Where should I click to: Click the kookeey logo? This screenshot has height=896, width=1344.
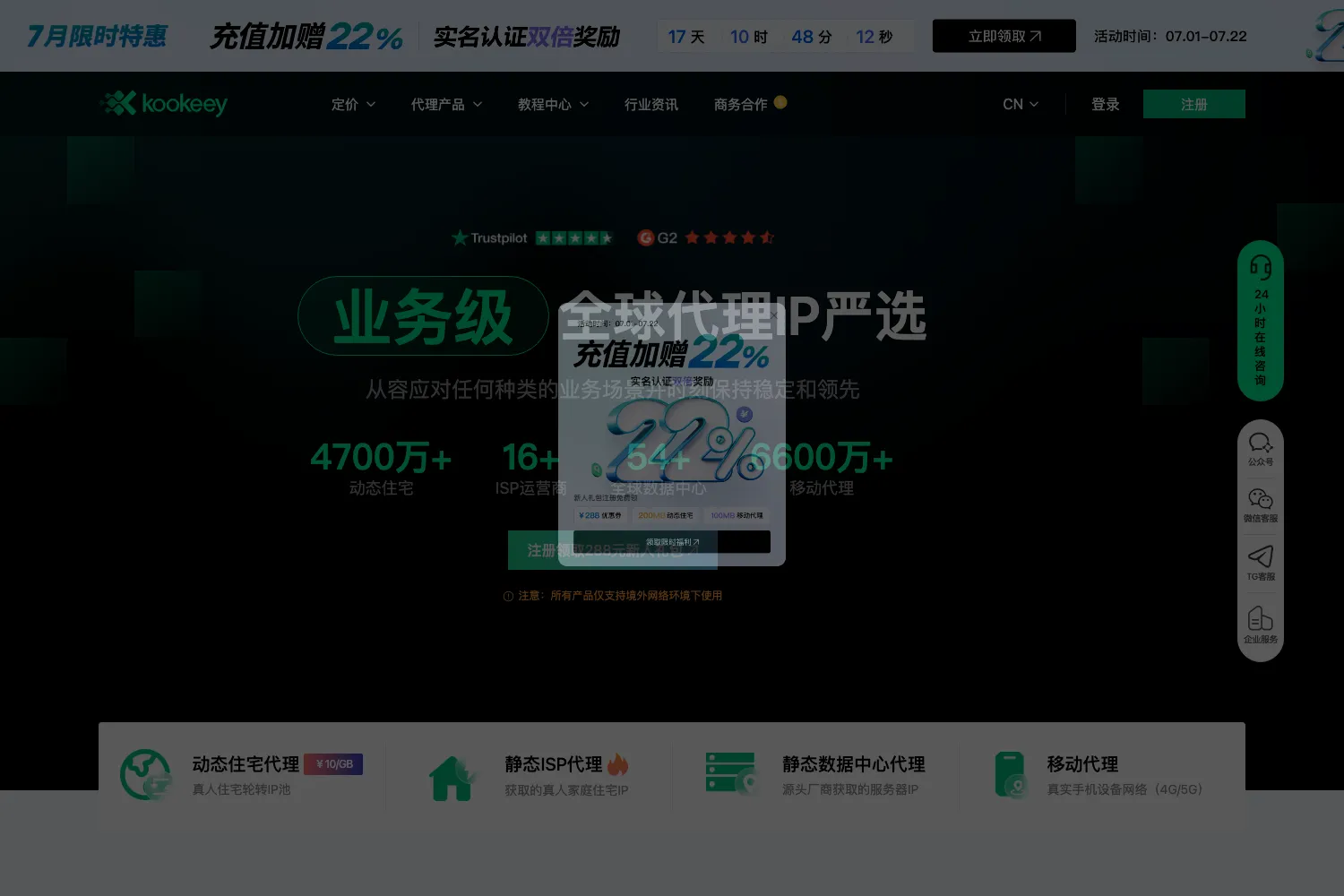click(x=164, y=104)
